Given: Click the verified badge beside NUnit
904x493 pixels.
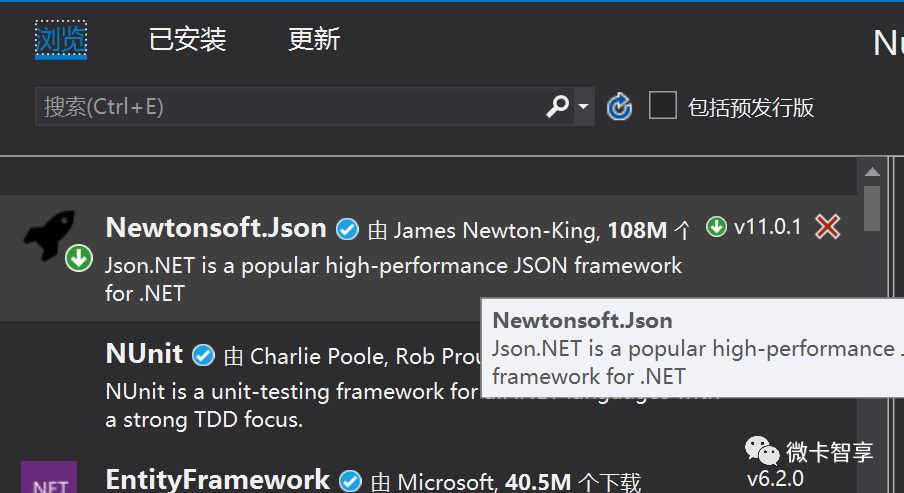Looking at the screenshot, I should point(204,355).
